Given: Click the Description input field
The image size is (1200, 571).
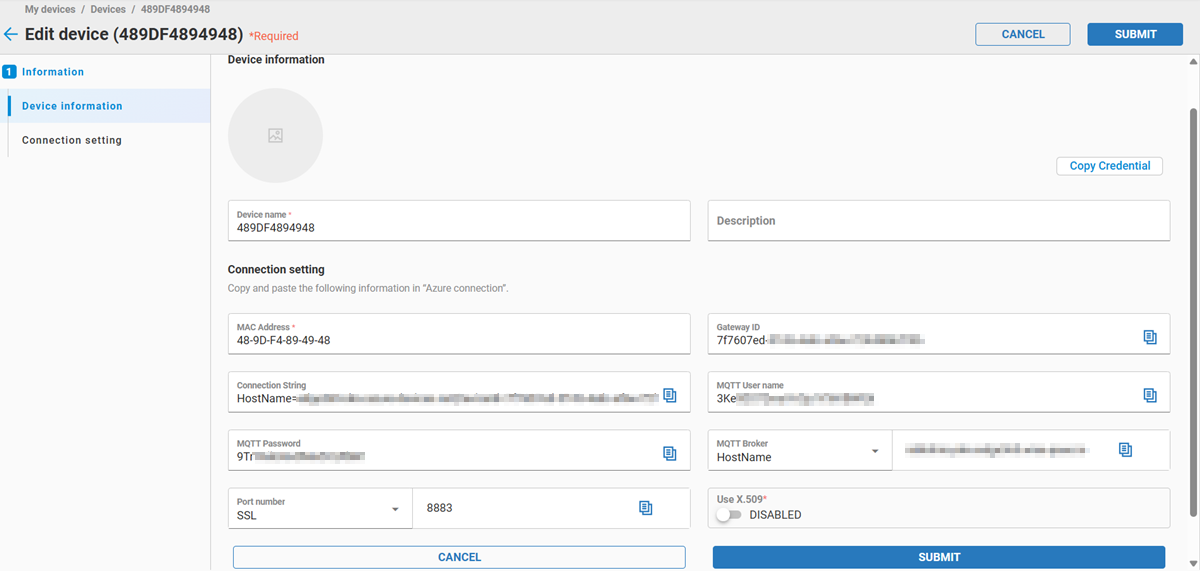Looking at the screenshot, I should coord(938,221).
